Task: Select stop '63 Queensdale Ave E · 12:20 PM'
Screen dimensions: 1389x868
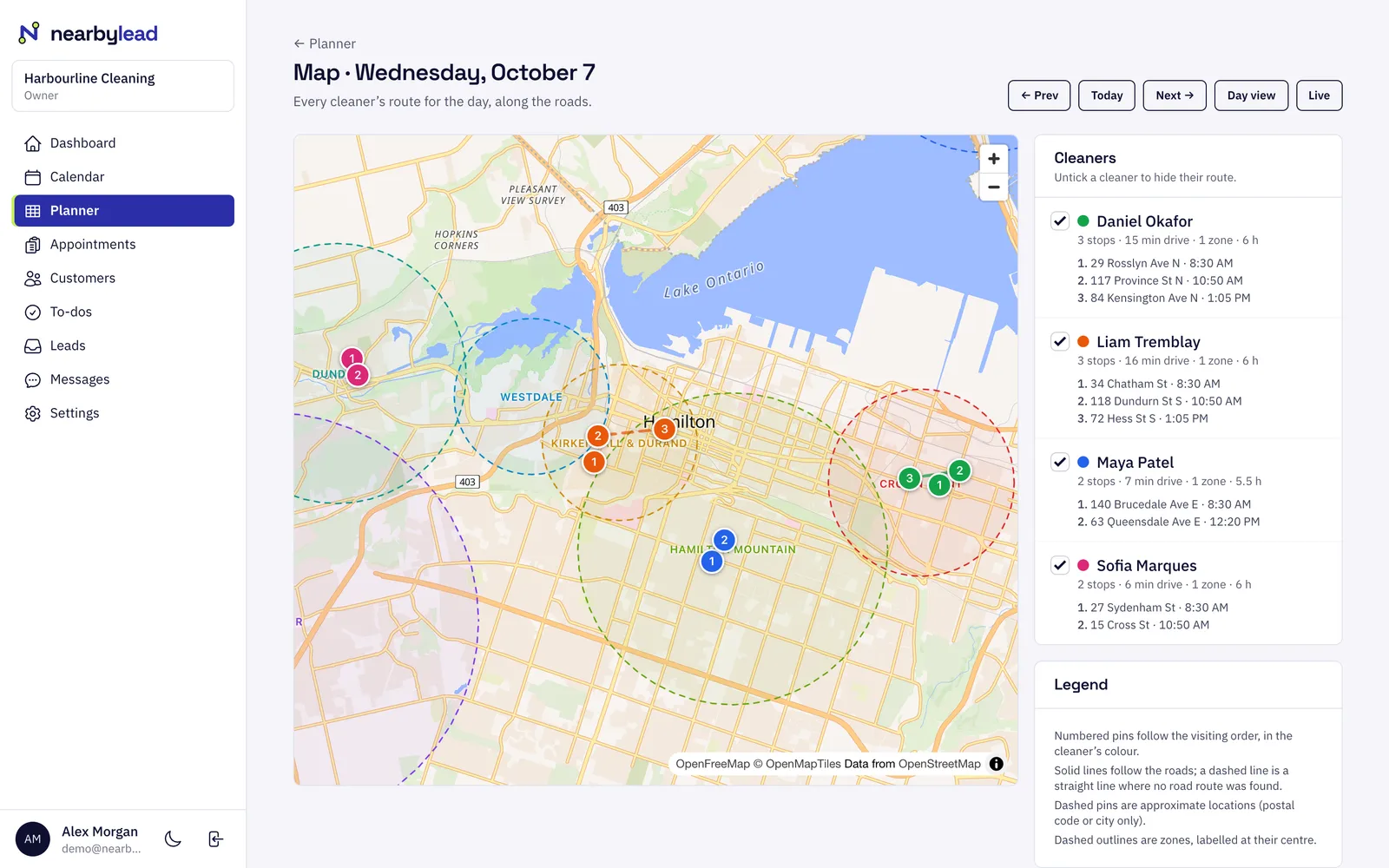Action: pos(1168,522)
